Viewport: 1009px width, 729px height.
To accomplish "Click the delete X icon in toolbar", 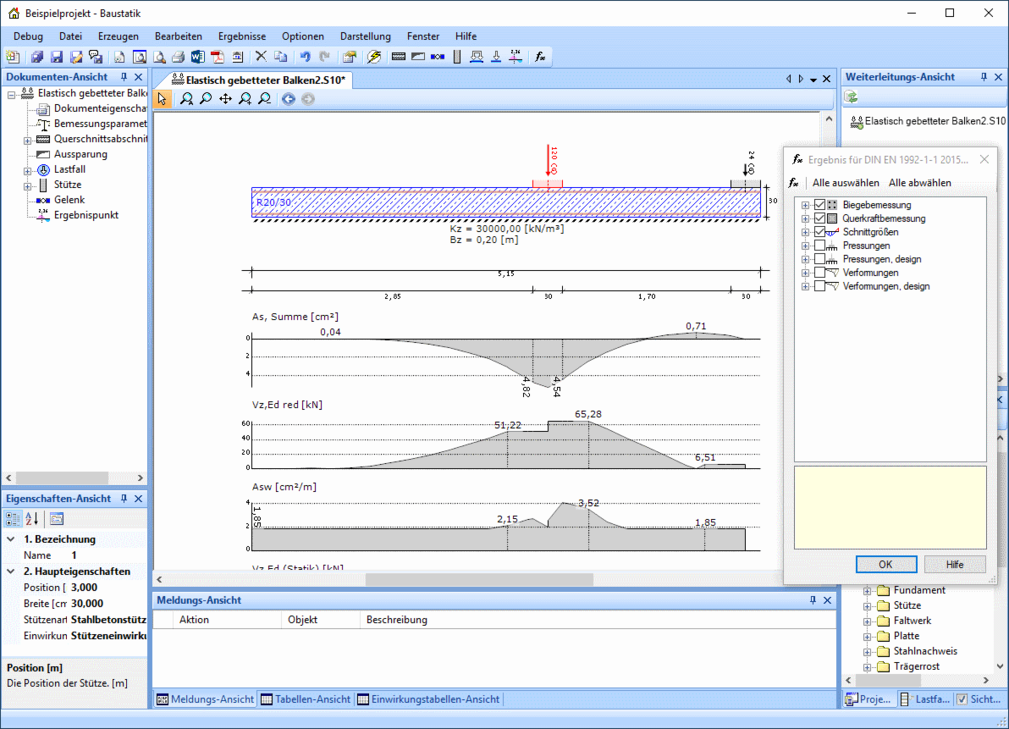I will coord(260,57).
